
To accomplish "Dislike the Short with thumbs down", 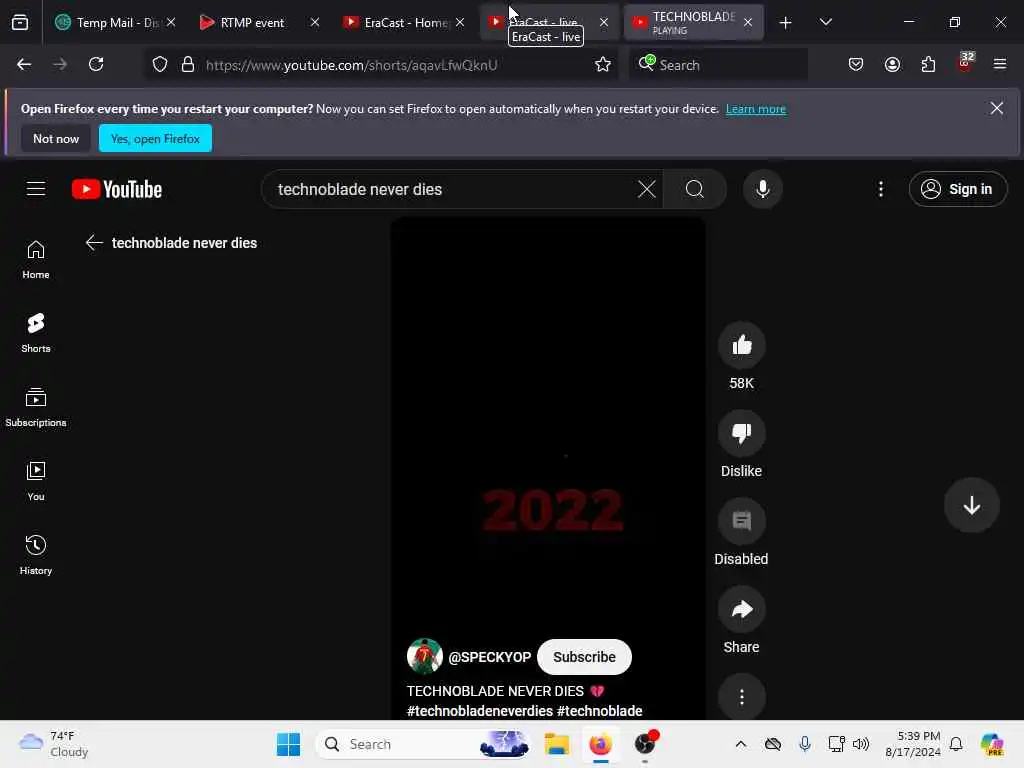I will (x=741, y=433).
